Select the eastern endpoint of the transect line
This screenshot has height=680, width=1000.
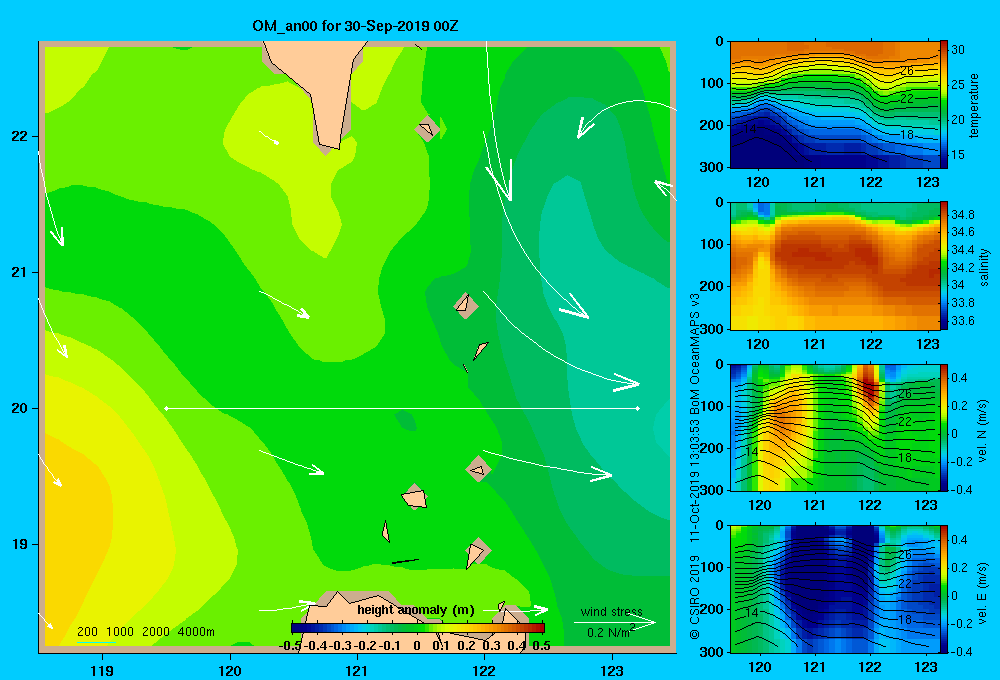point(637,408)
